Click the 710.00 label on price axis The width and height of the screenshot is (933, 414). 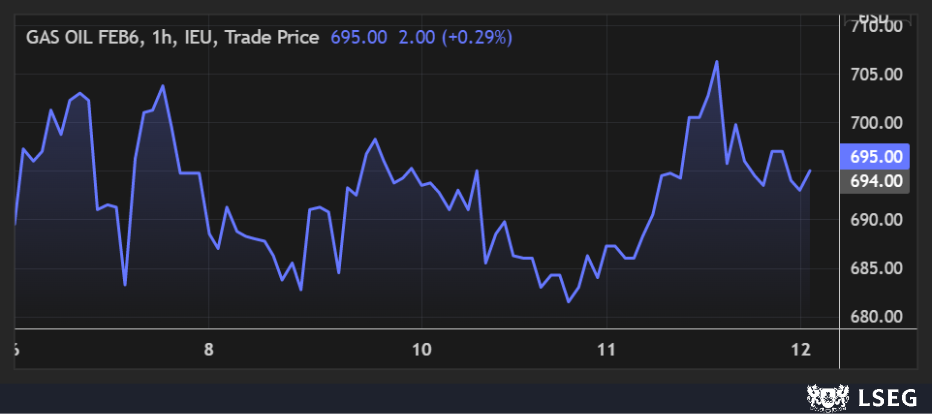click(877, 27)
